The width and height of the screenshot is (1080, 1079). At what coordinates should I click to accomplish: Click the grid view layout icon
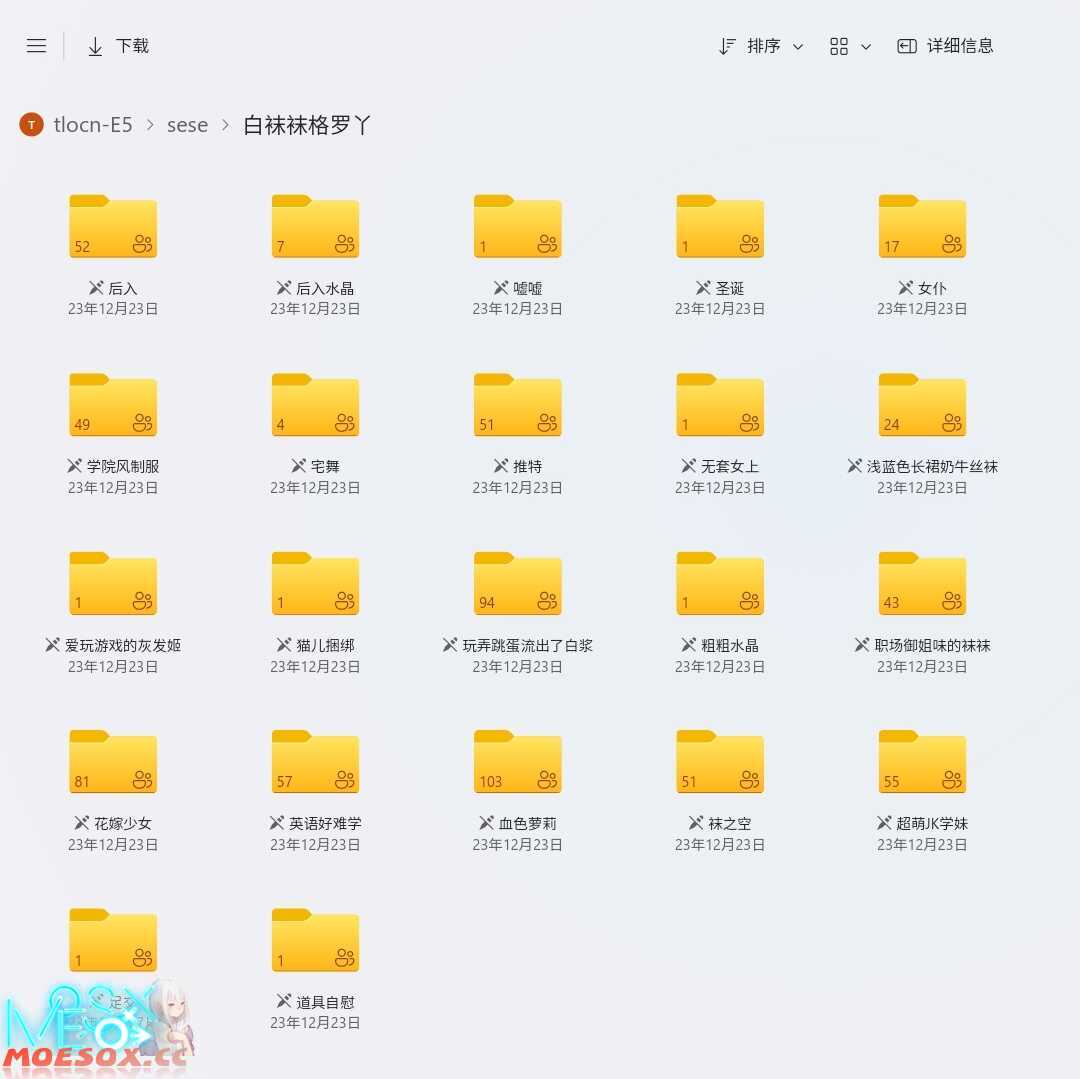pyautogui.click(x=838, y=46)
